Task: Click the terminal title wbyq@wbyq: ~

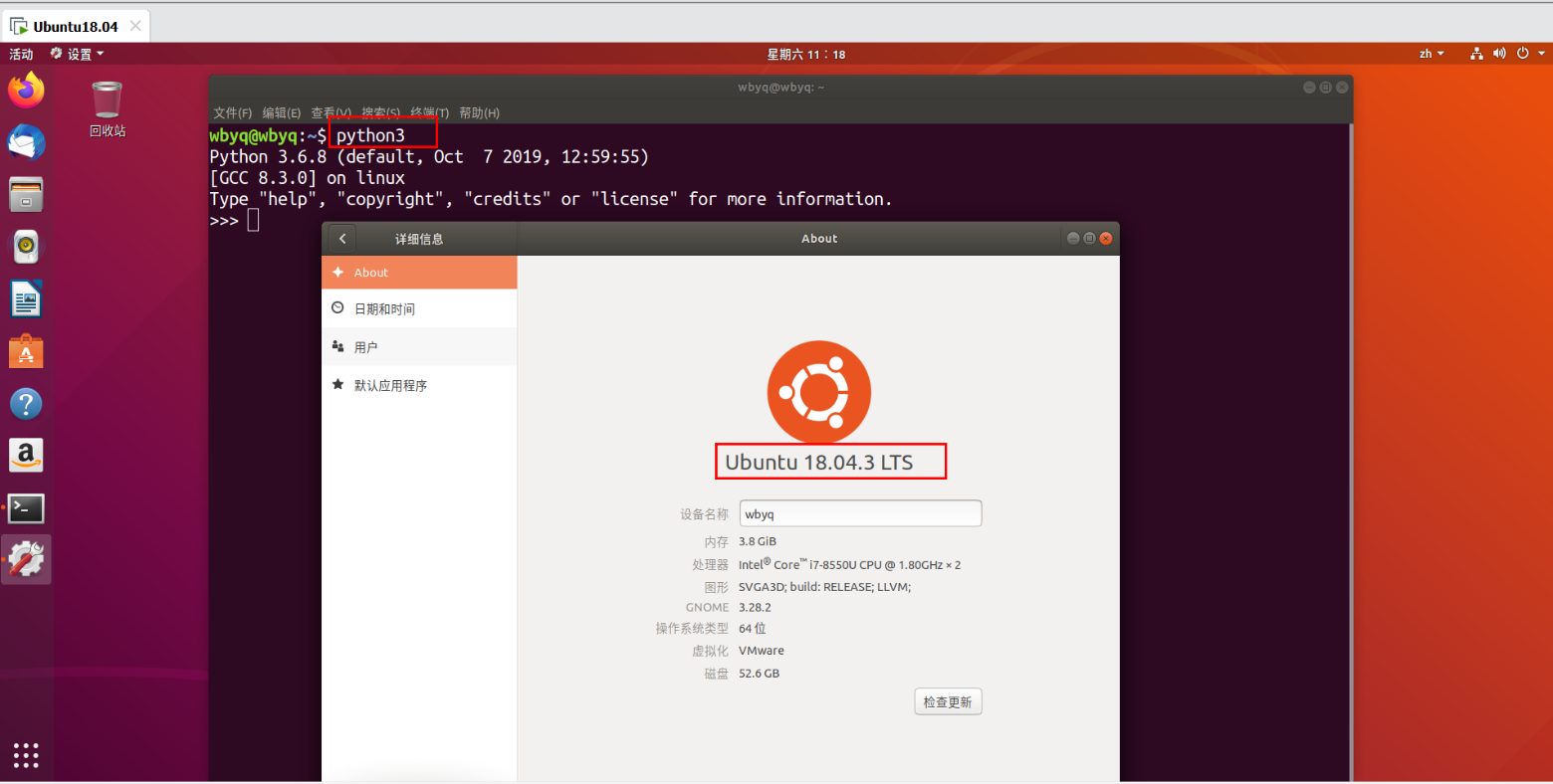Action: pos(781,88)
